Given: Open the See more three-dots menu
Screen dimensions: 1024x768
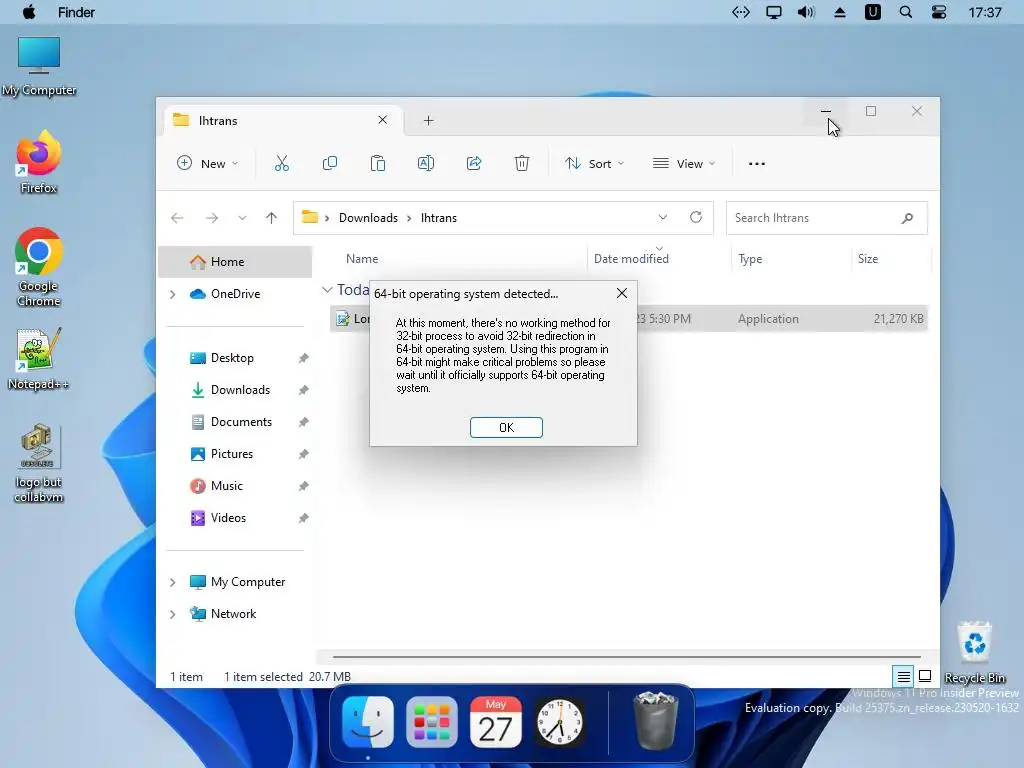Looking at the screenshot, I should (757, 164).
